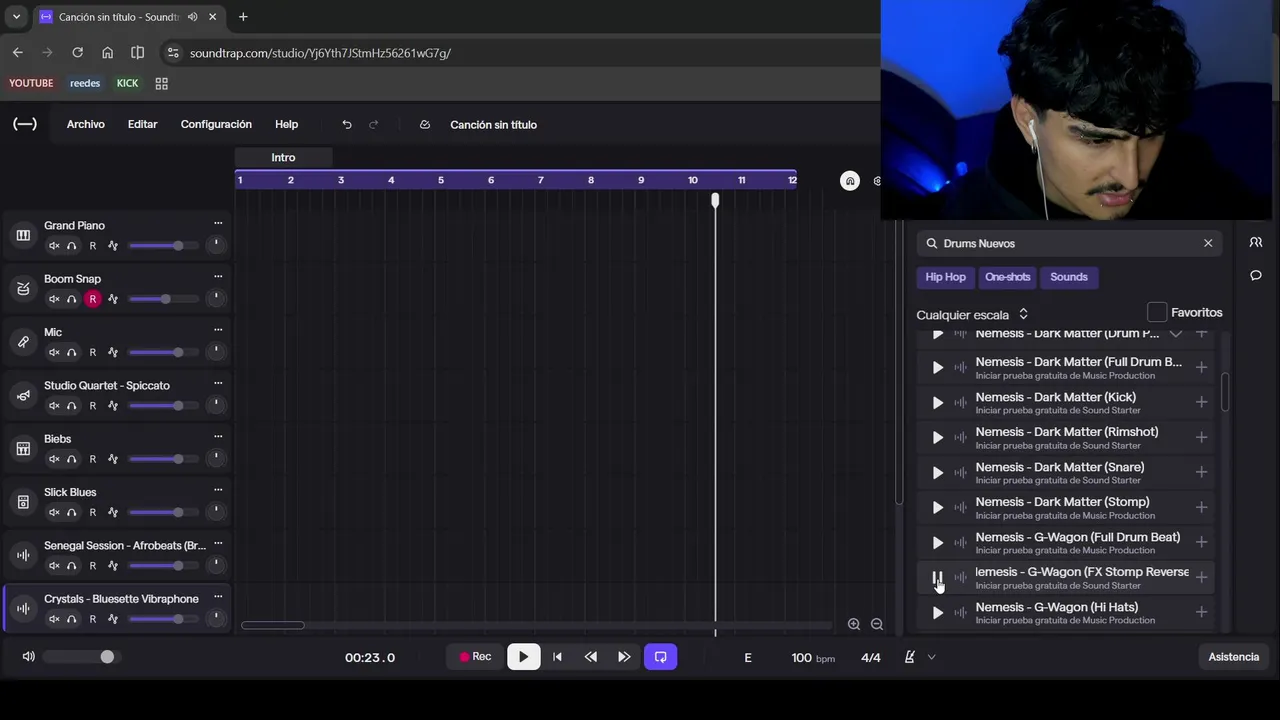The width and height of the screenshot is (1280, 720).
Task: Add Nemesis - Dark Matter (Kick) with plus
Action: (1202, 402)
